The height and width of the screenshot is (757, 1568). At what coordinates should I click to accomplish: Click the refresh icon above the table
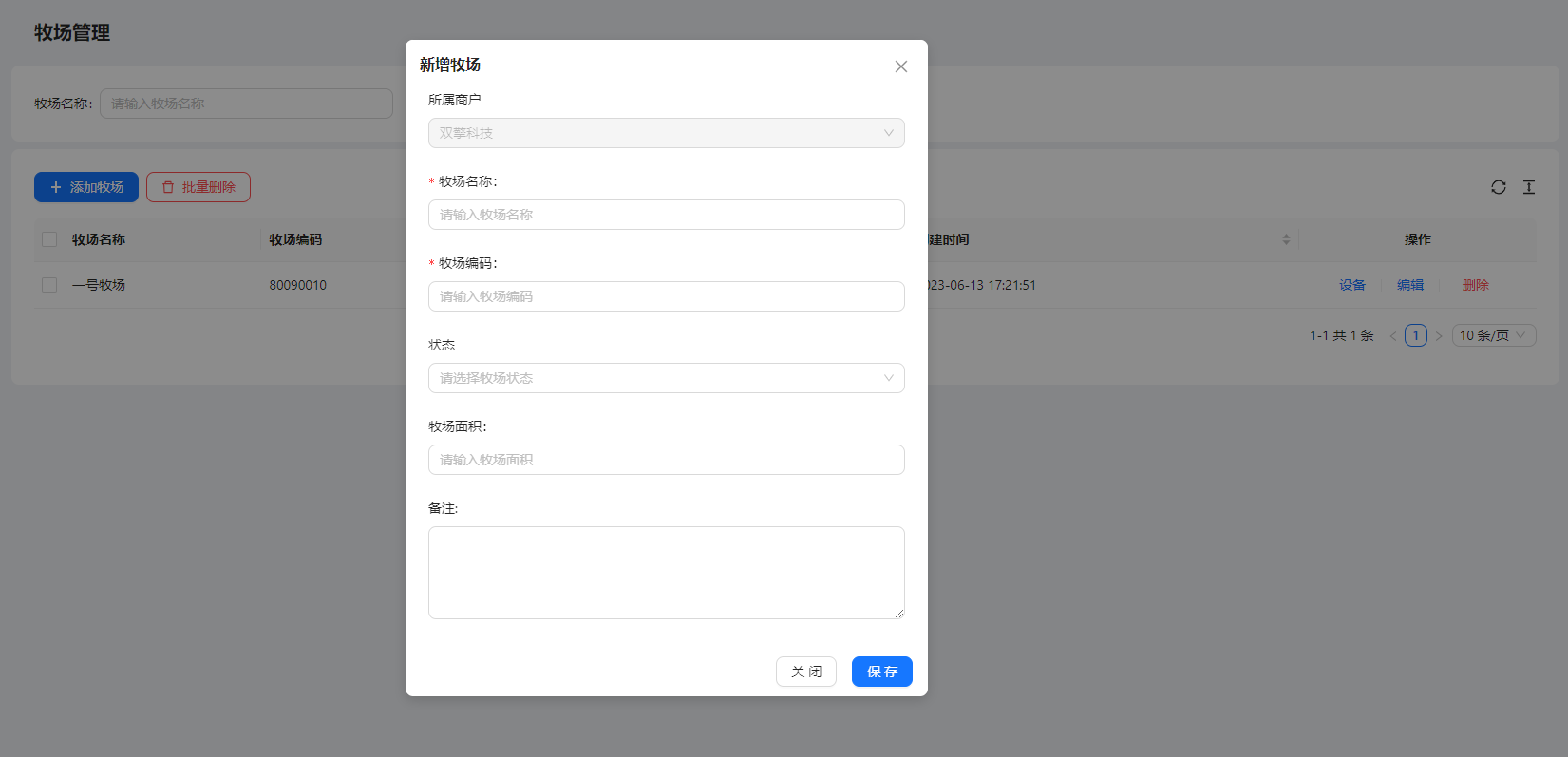[1499, 187]
